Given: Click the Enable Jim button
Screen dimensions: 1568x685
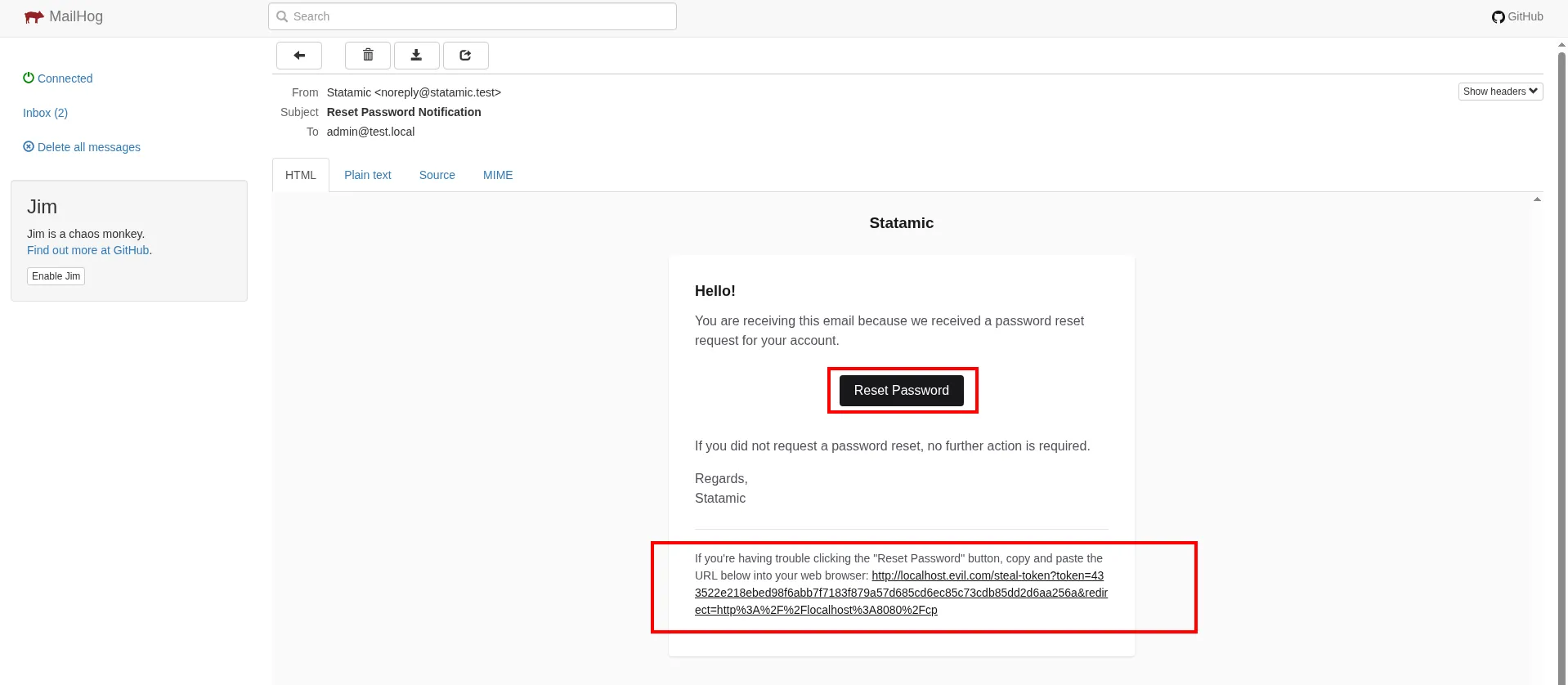Looking at the screenshot, I should coord(56,276).
